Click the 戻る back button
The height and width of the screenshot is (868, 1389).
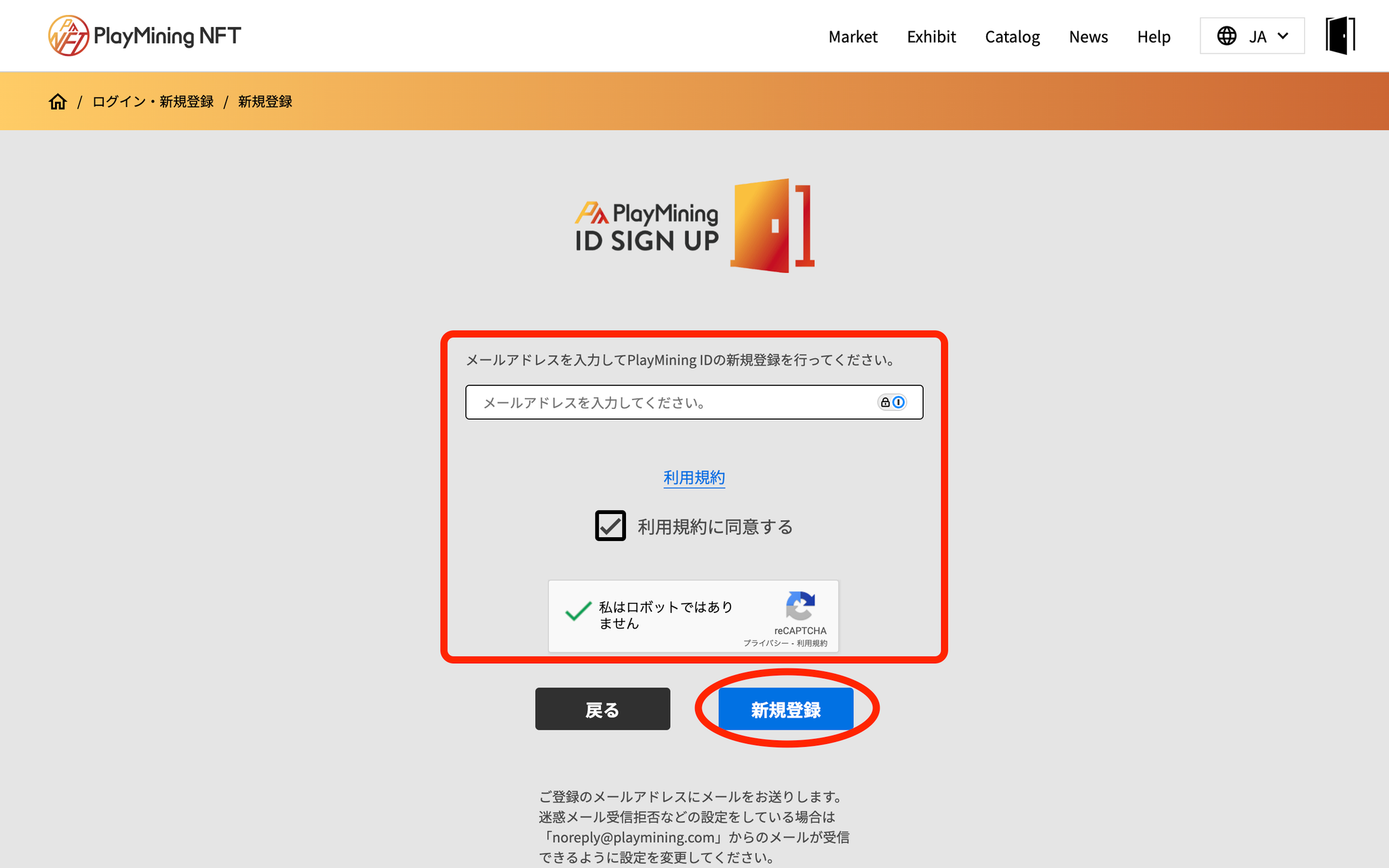[x=602, y=709]
